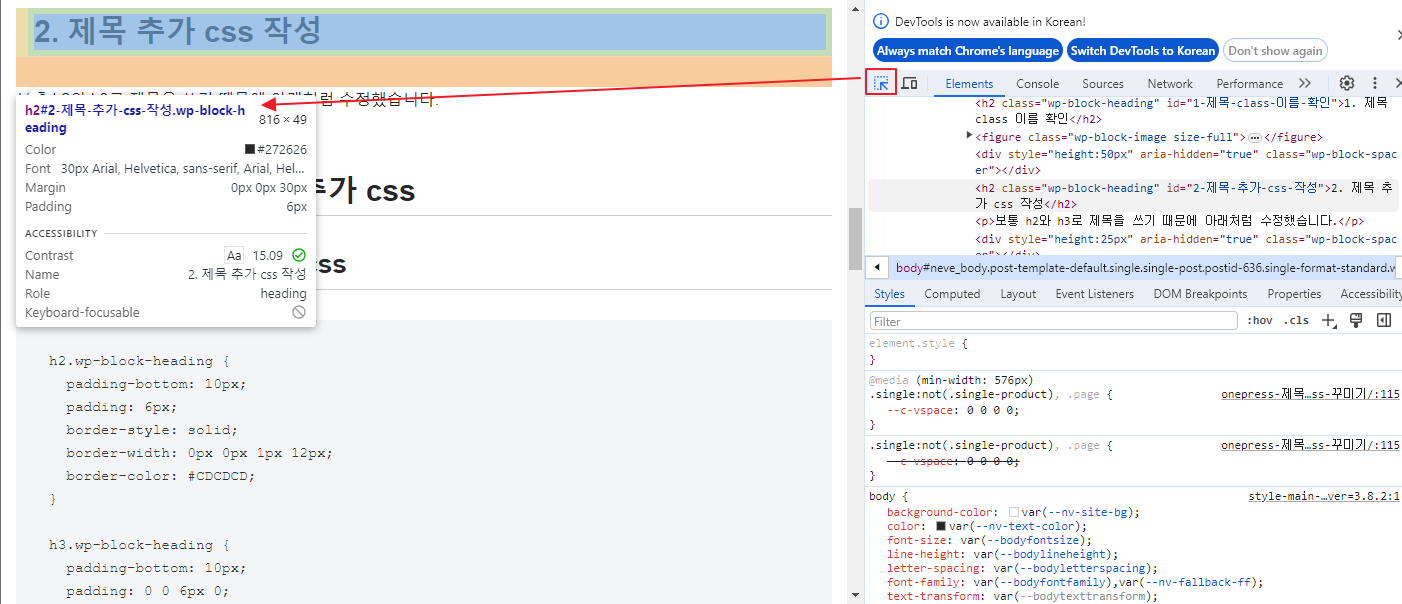Click the highlighted page heading 2. 제목 추가 css 작성
Screen dimensions: 1402x604
pyautogui.click(x=177, y=31)
